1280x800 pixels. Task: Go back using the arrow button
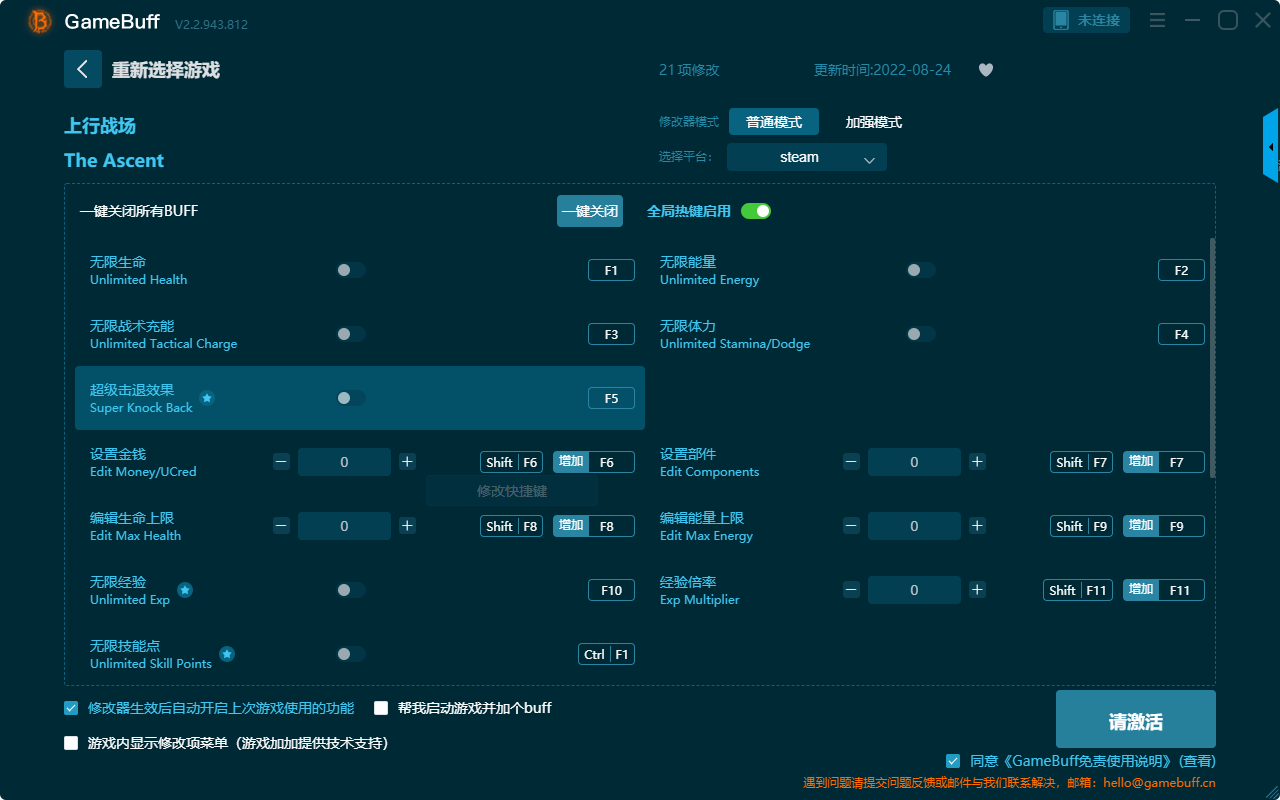pyautogui.click(x=83, y=69)
